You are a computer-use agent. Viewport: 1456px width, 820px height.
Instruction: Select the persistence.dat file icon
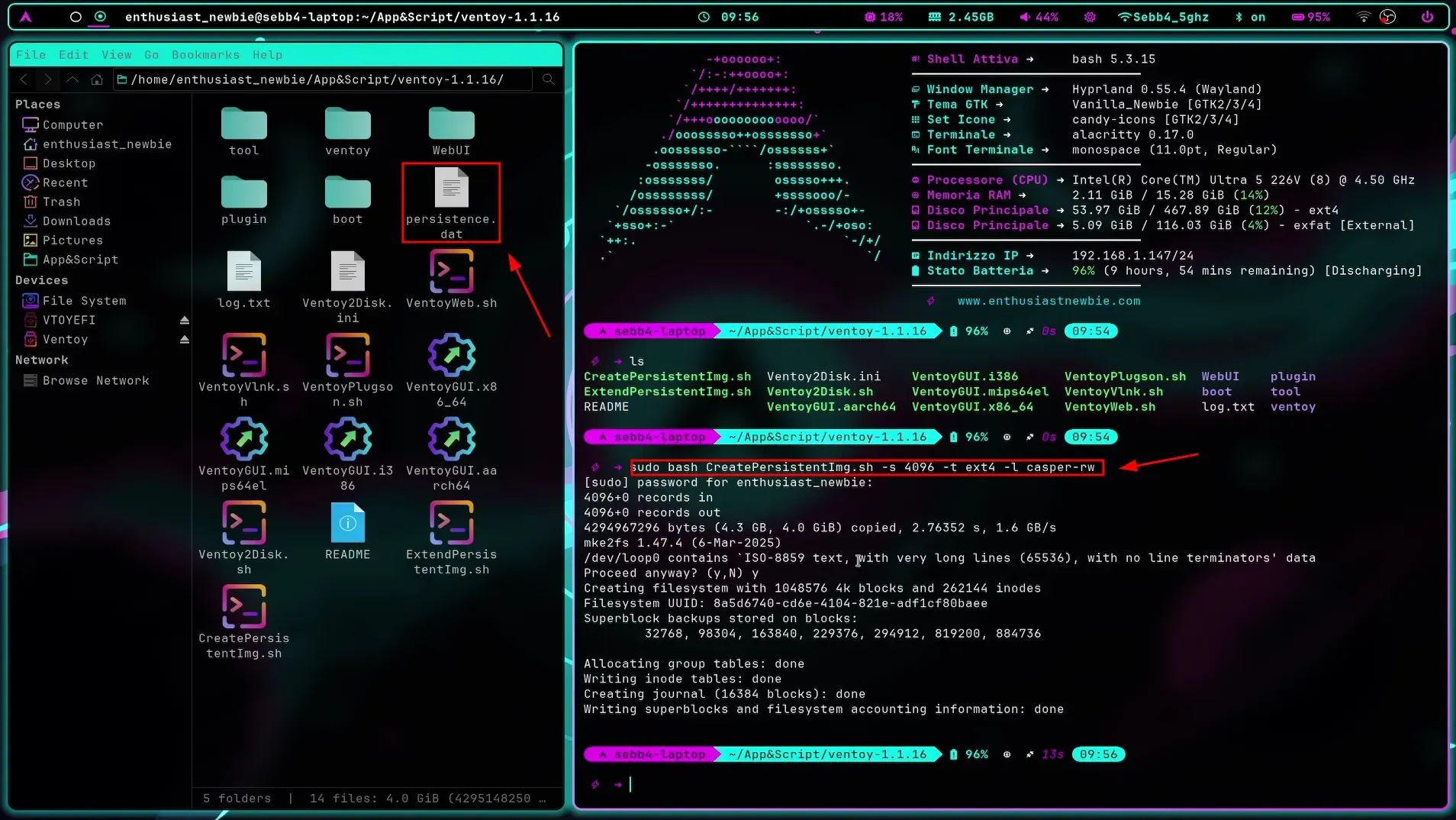pos(452,188)
